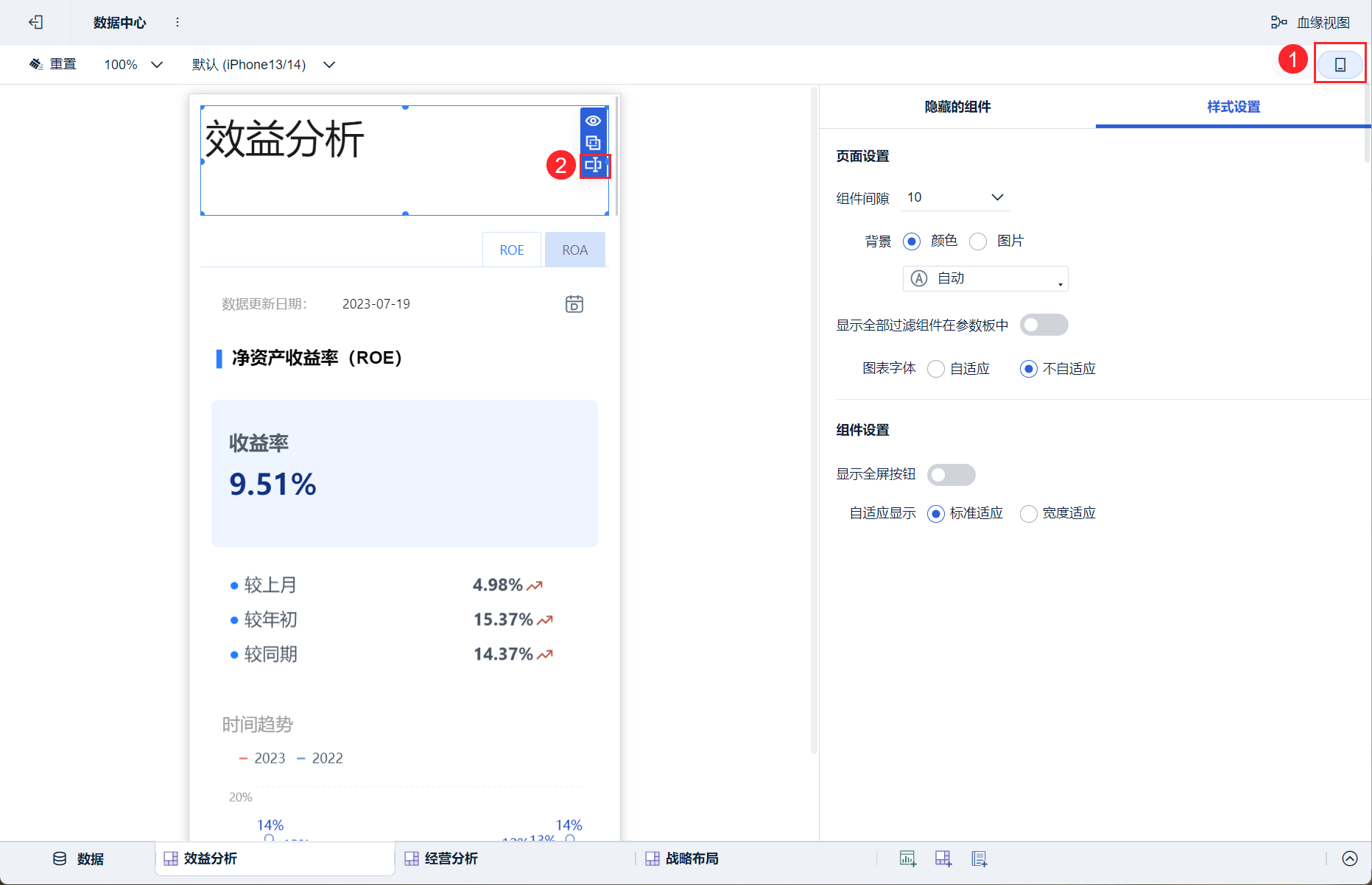Click the circled up-arrow icon at bottom right
This screenshot has width=1372, height=885.
point(1350,858)
